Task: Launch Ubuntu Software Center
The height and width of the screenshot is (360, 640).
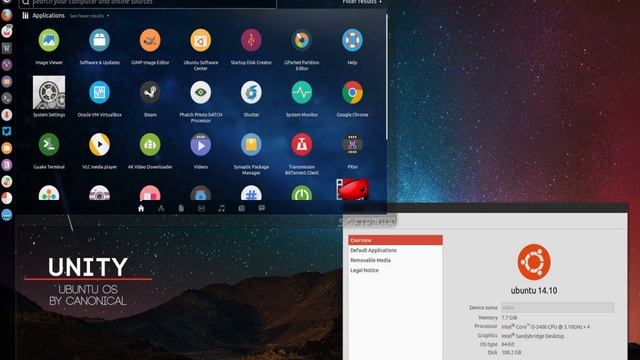Action: (x=200, y=41)
